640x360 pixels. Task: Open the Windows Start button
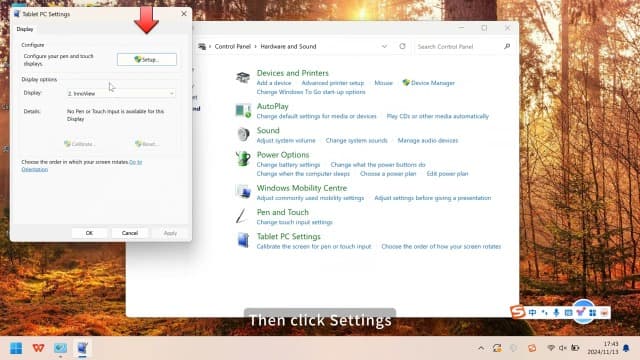(x=16, y=348)
